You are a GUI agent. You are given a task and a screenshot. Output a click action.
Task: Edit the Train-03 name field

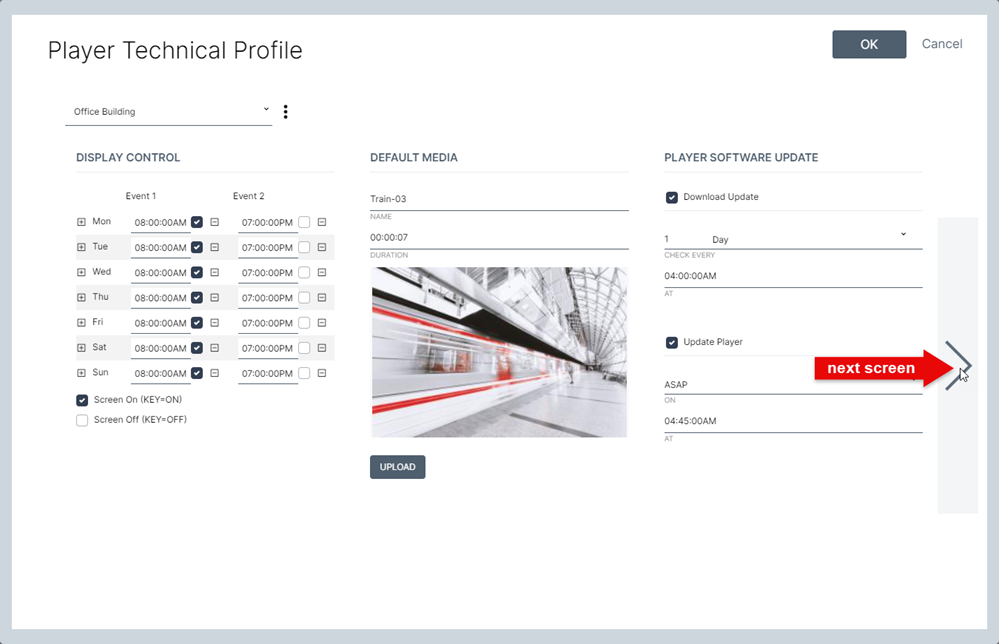pyautogui.click(x=499, y=199)
